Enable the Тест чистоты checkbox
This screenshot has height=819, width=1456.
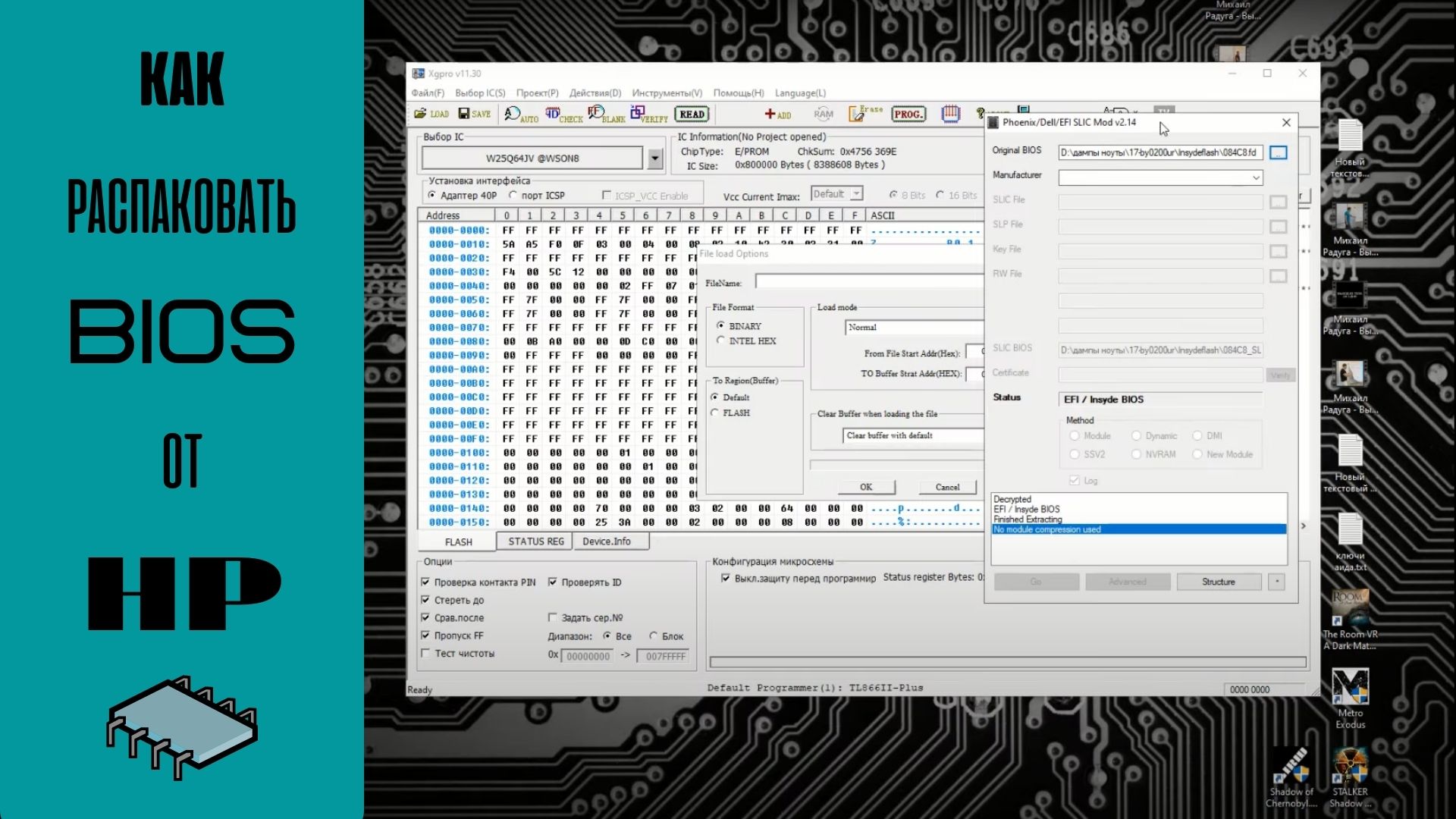[425, 653]
